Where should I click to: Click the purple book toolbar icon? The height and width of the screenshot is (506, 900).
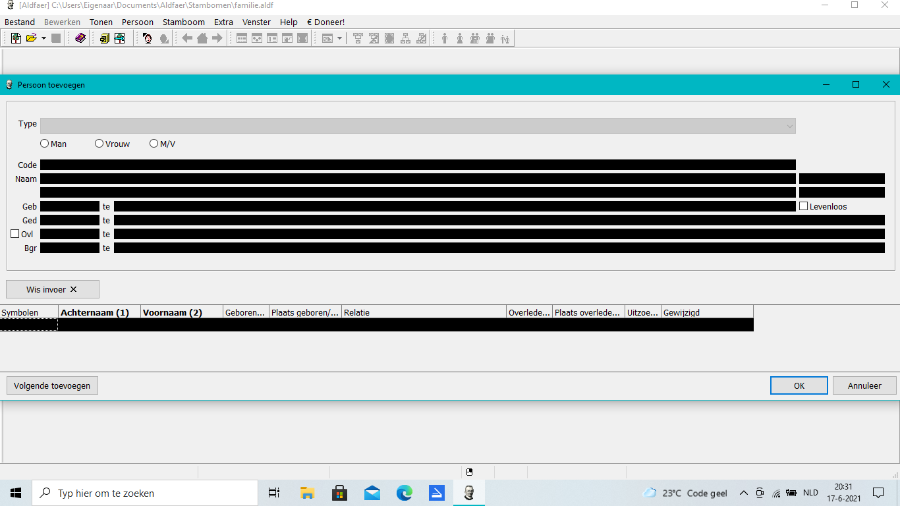80,38
